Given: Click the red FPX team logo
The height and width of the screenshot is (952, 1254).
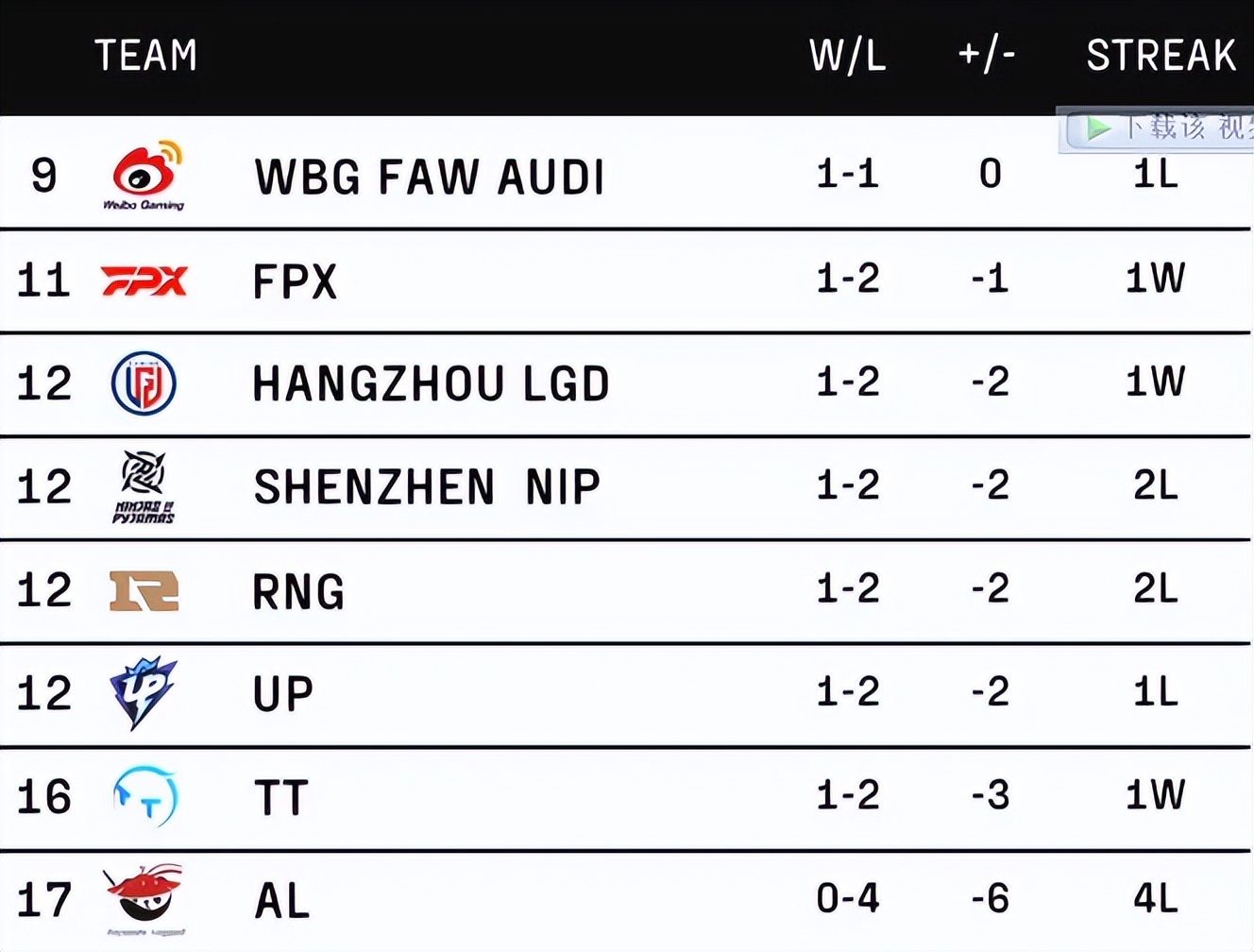Looking at the screenshot, I should [x=144, y=280].
